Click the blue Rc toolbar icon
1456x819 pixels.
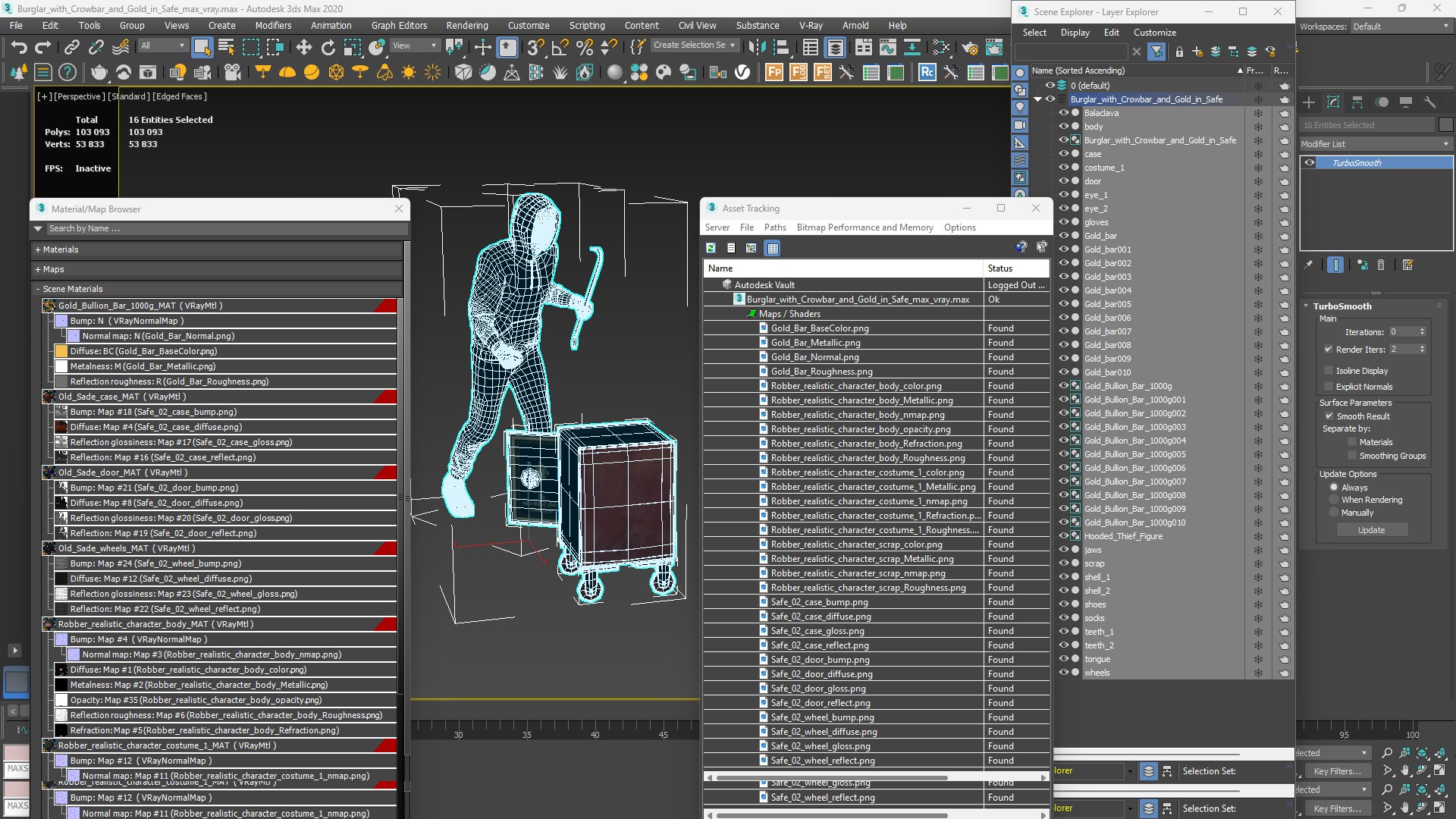pyautogui.click(x=927, y=73)
